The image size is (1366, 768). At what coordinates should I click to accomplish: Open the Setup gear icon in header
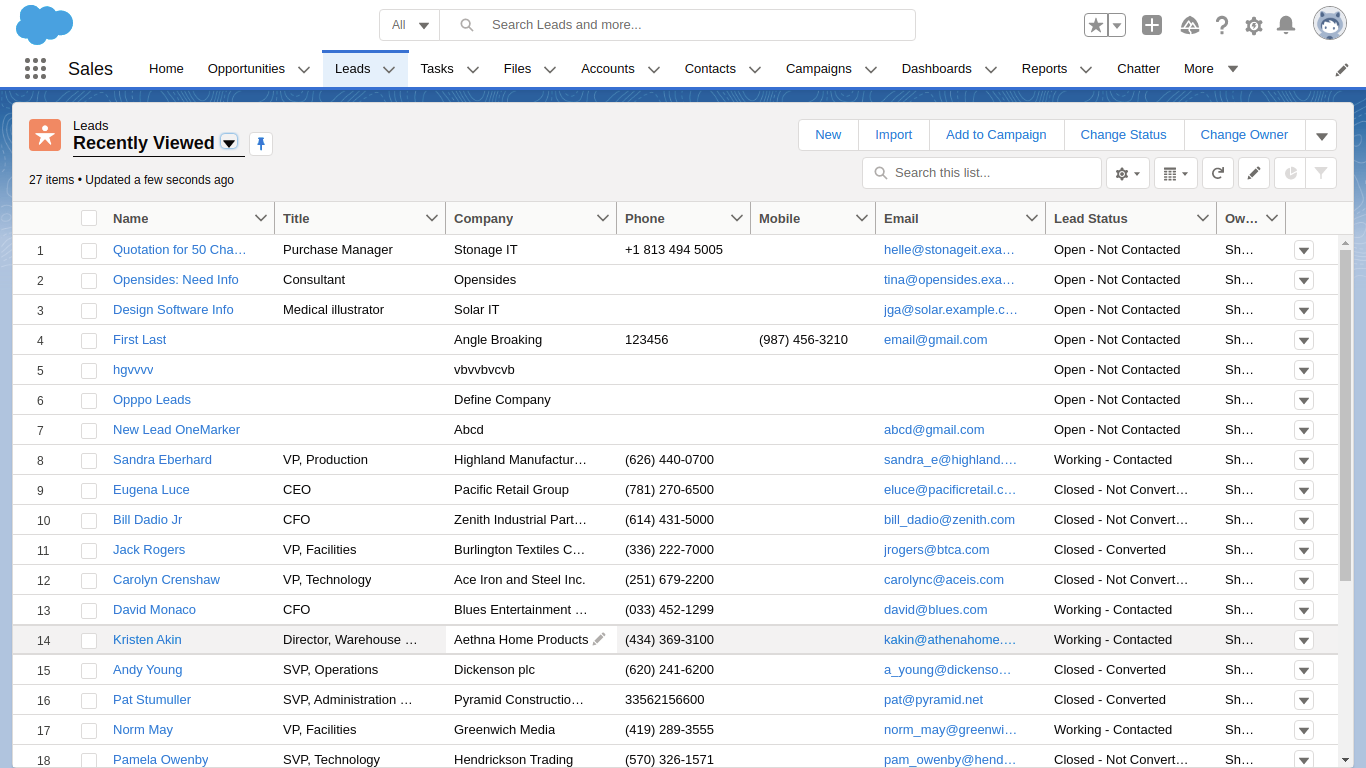click(x=1254, y=25)
